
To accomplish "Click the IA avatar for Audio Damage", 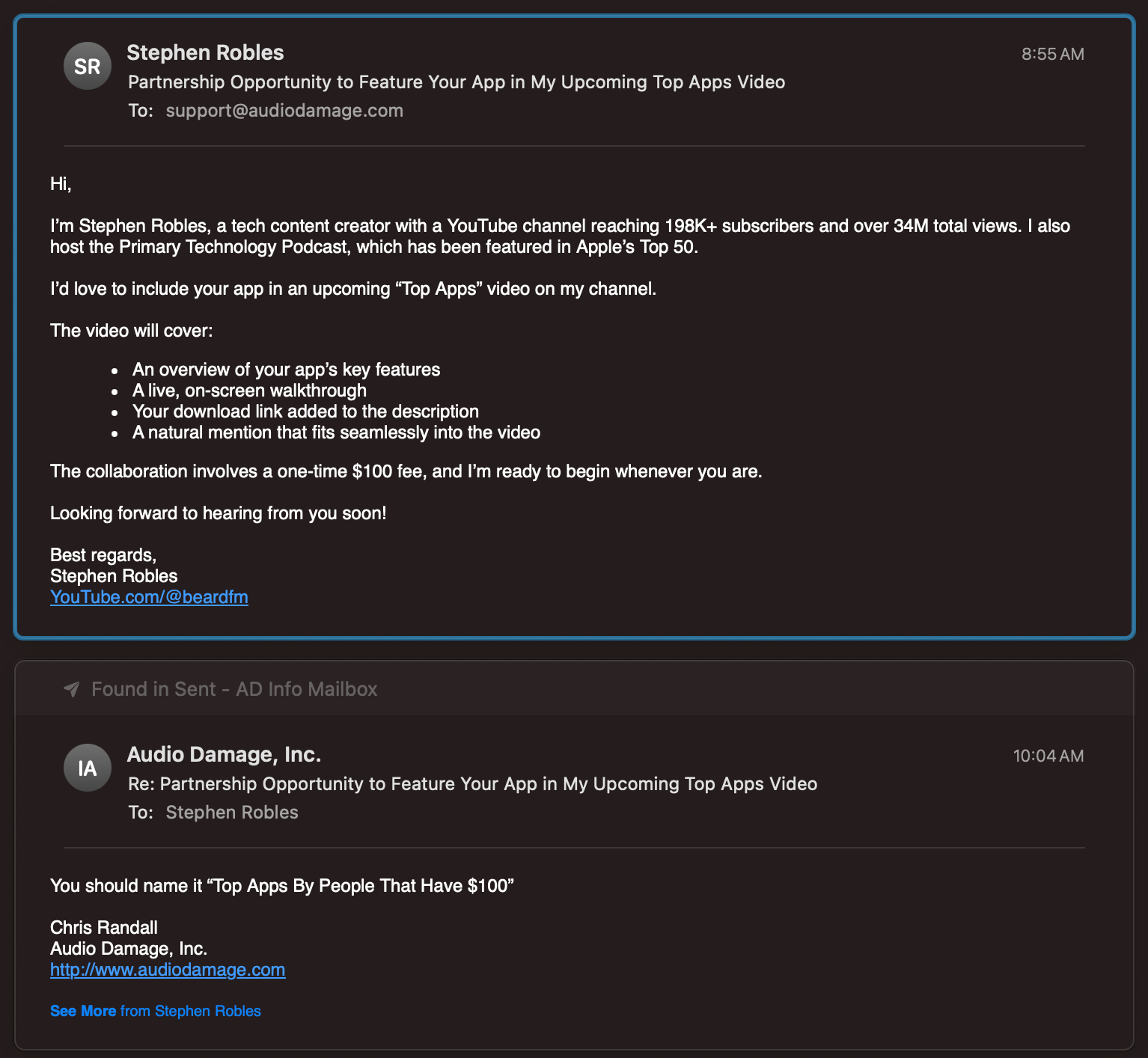I will (88, 768).
